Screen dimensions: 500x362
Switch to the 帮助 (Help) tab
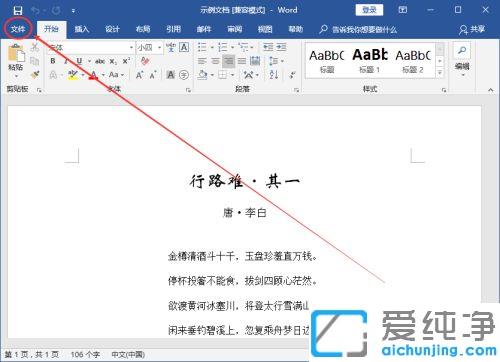point(296,29)
